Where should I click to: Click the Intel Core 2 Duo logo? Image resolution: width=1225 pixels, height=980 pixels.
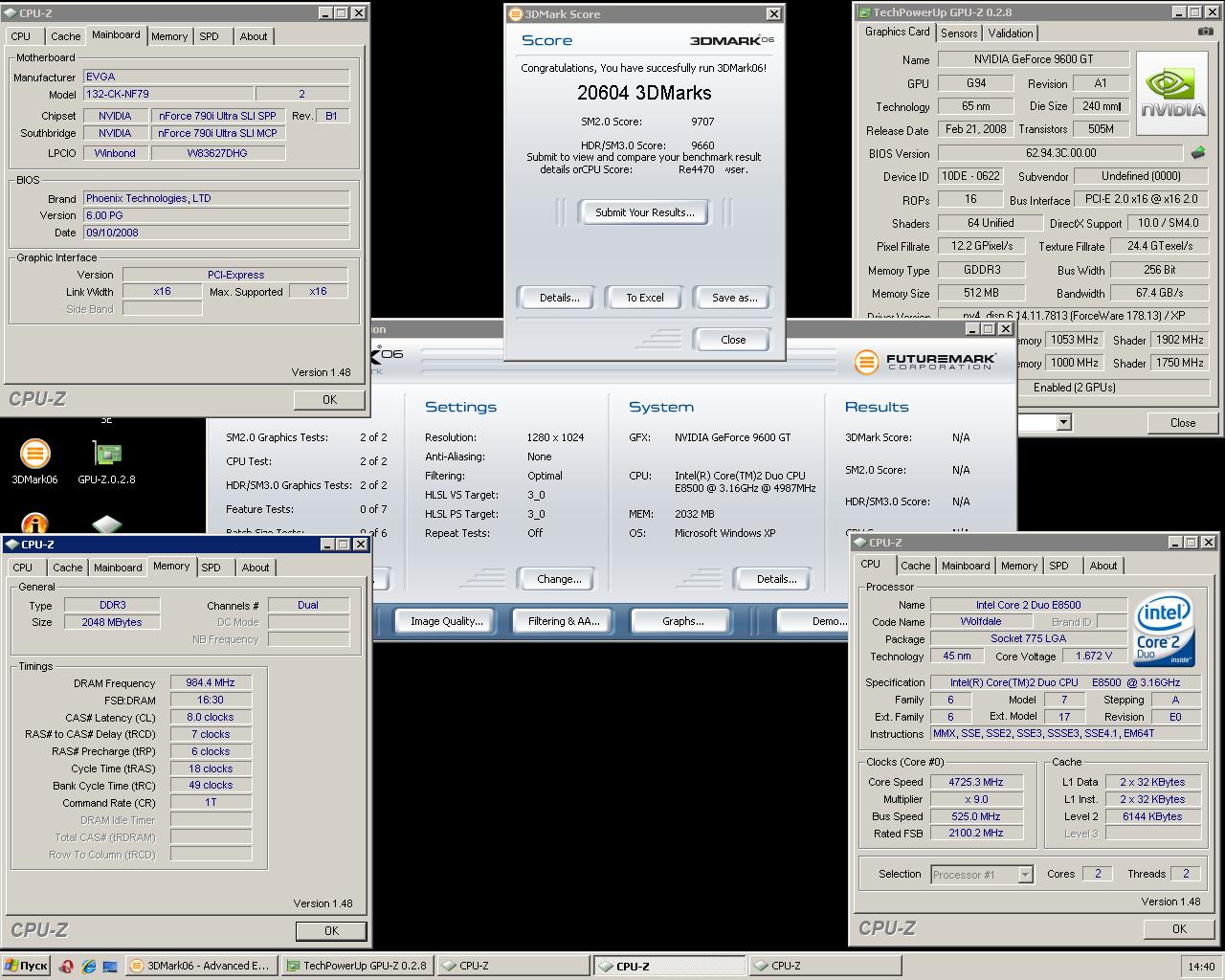tap(1164, 631)
